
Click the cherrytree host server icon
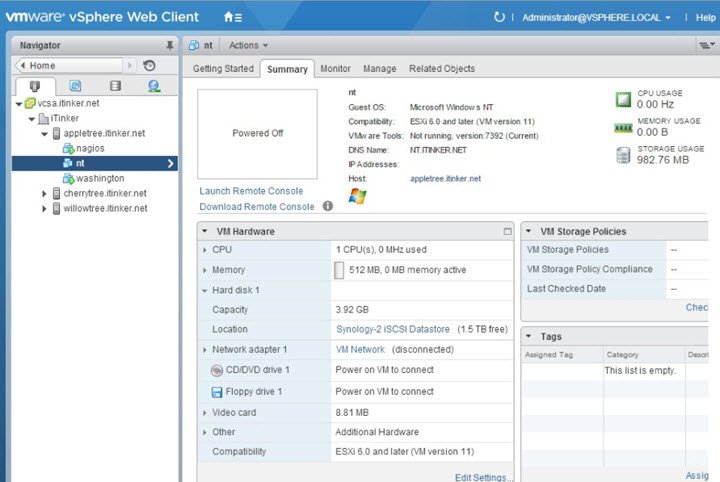coord(56,193)
